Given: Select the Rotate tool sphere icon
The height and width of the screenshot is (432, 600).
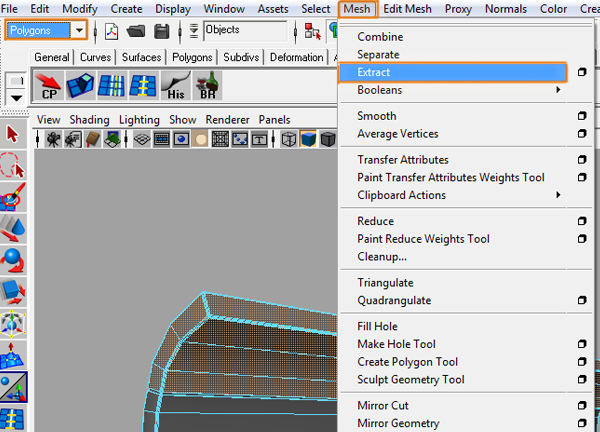Looking at the screenshot, I should [13, 261].
